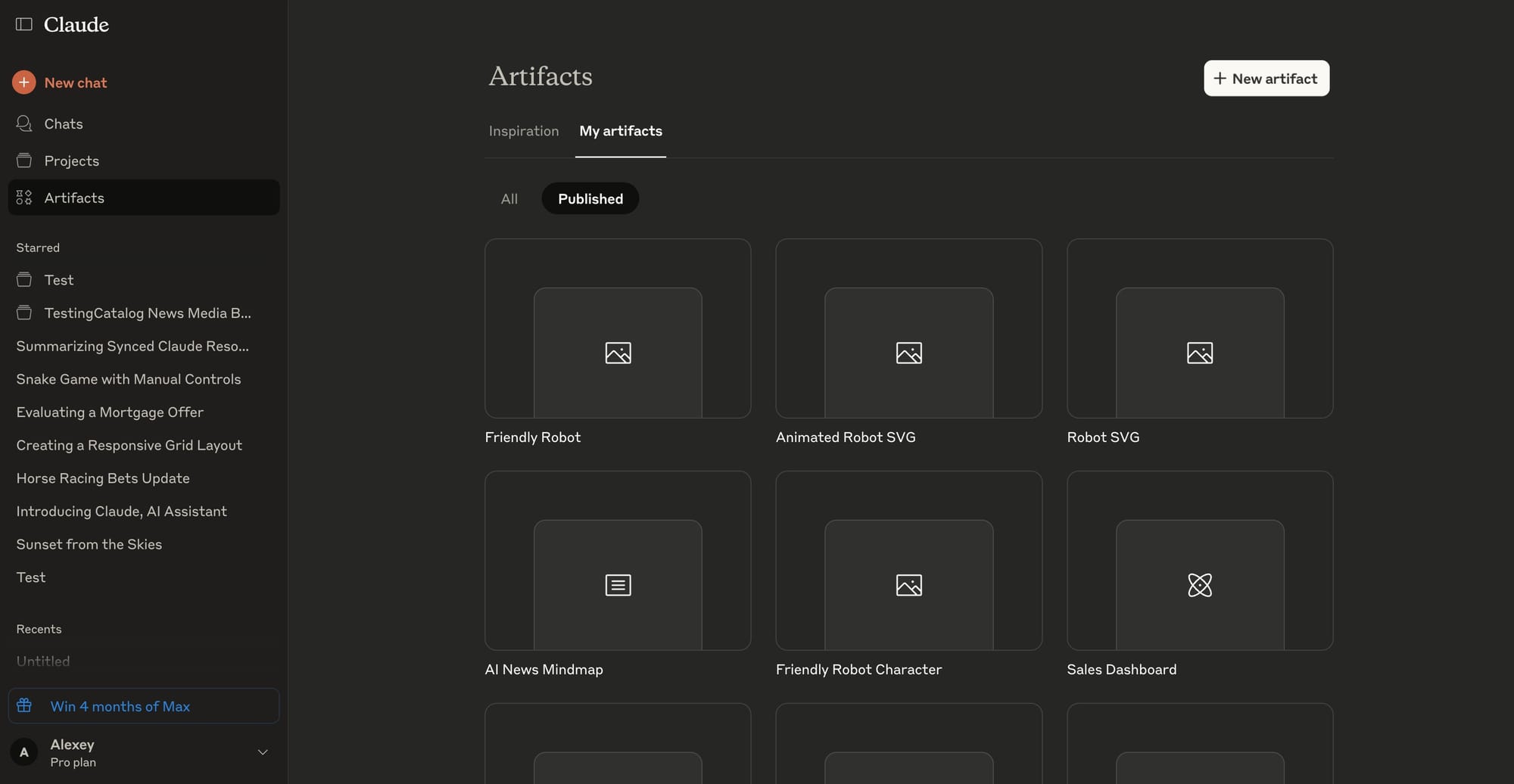
Task: Click the gift icon in Max promo
Action: pyautogui.click(x=24, y=705)
